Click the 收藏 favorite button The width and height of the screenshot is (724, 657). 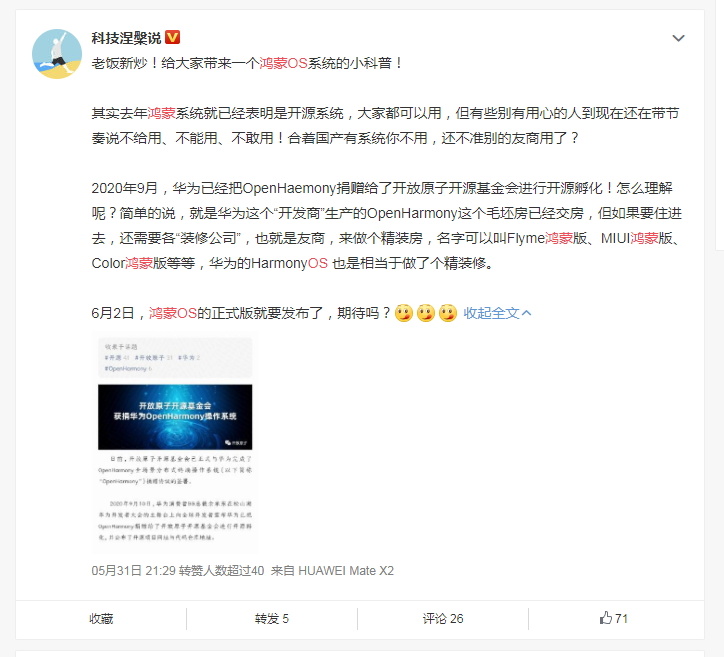(101, 619)
